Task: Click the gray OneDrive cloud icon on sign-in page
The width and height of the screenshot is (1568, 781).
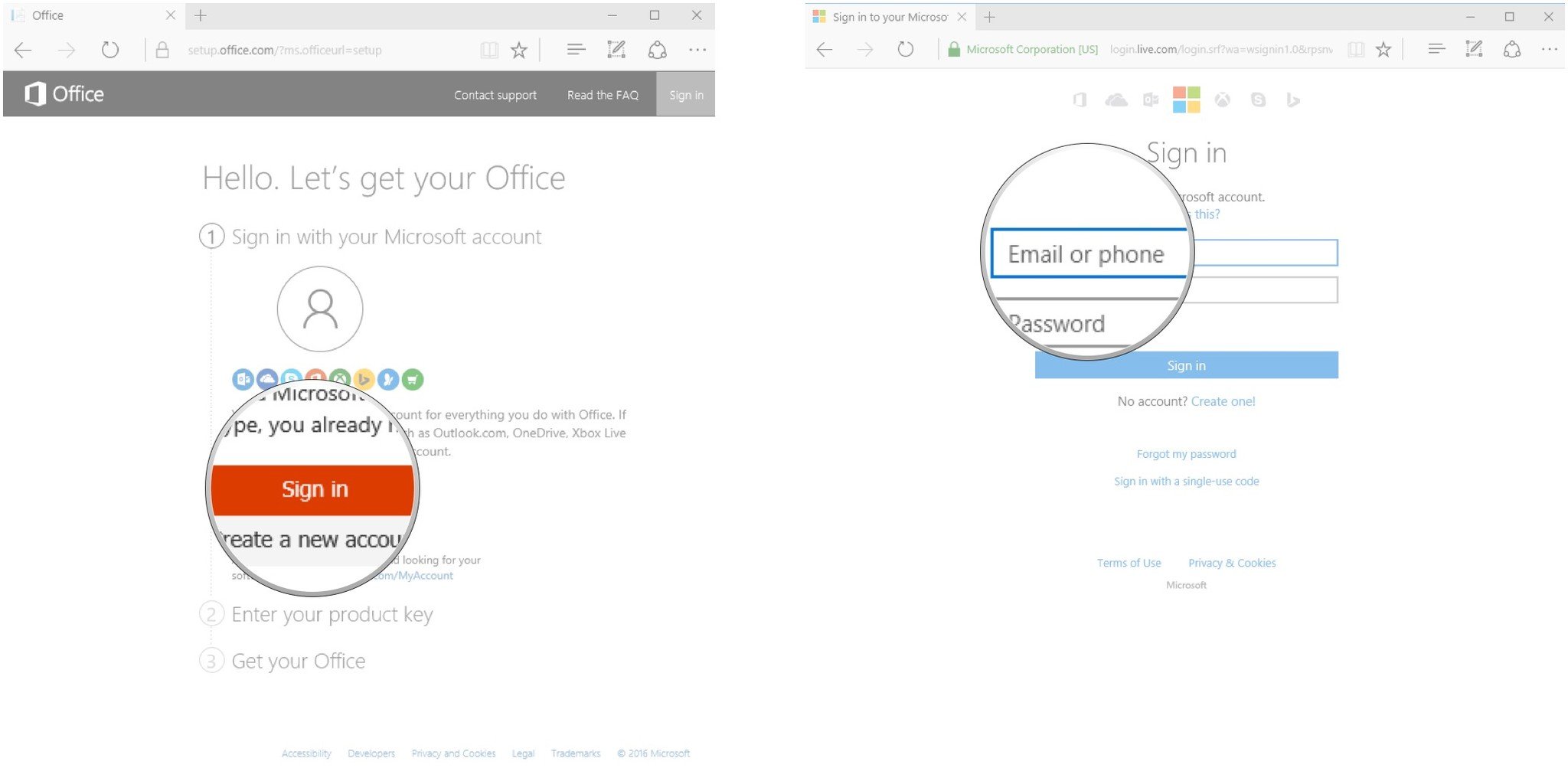Action: tap(1116, 100)
